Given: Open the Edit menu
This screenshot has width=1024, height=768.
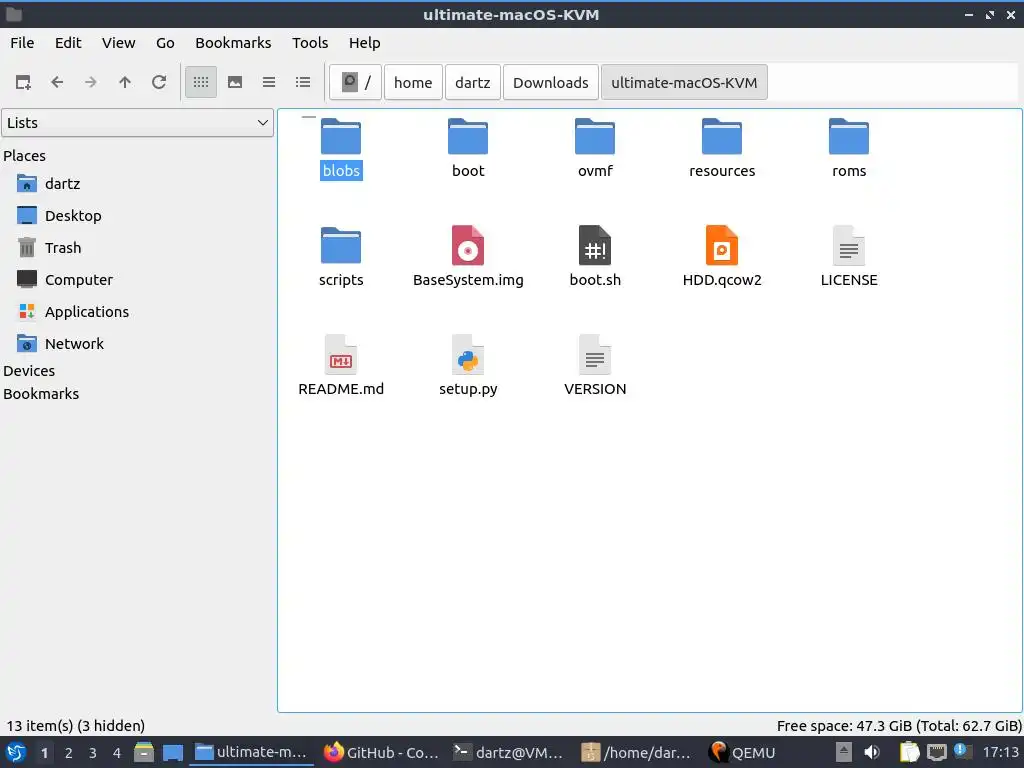Looking at the screenshot, I should (x=68, y=42).
